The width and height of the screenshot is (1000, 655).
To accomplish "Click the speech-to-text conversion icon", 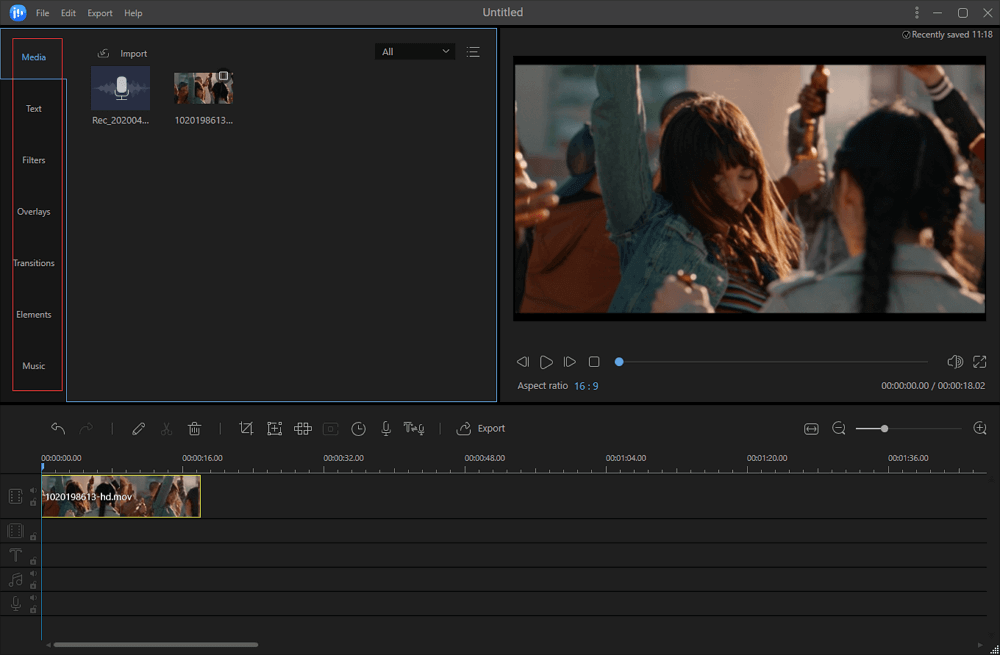I will click(x=414, y=428).
